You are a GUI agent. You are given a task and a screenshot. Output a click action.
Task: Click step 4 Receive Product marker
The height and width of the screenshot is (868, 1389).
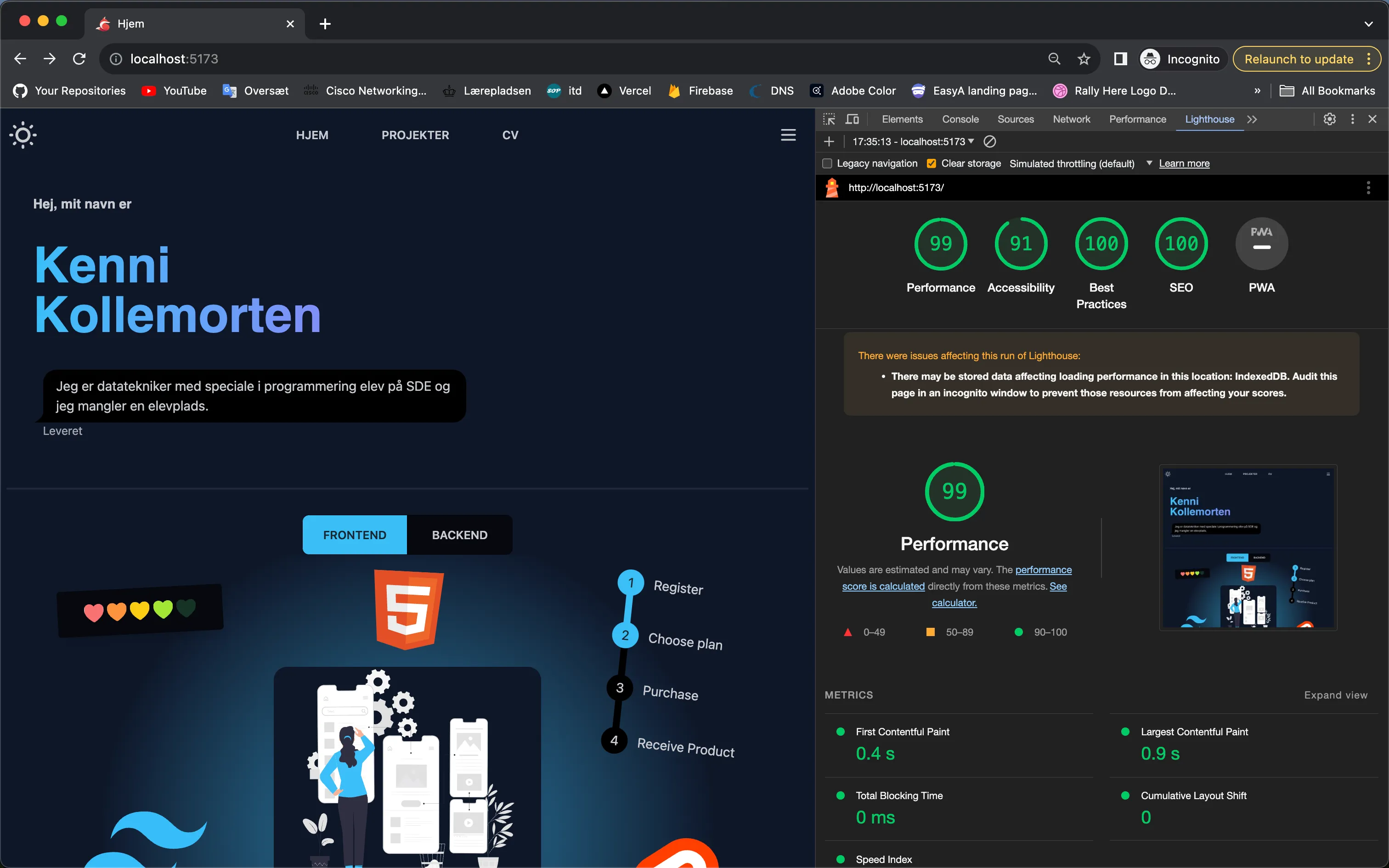click(x=614, y=740)
